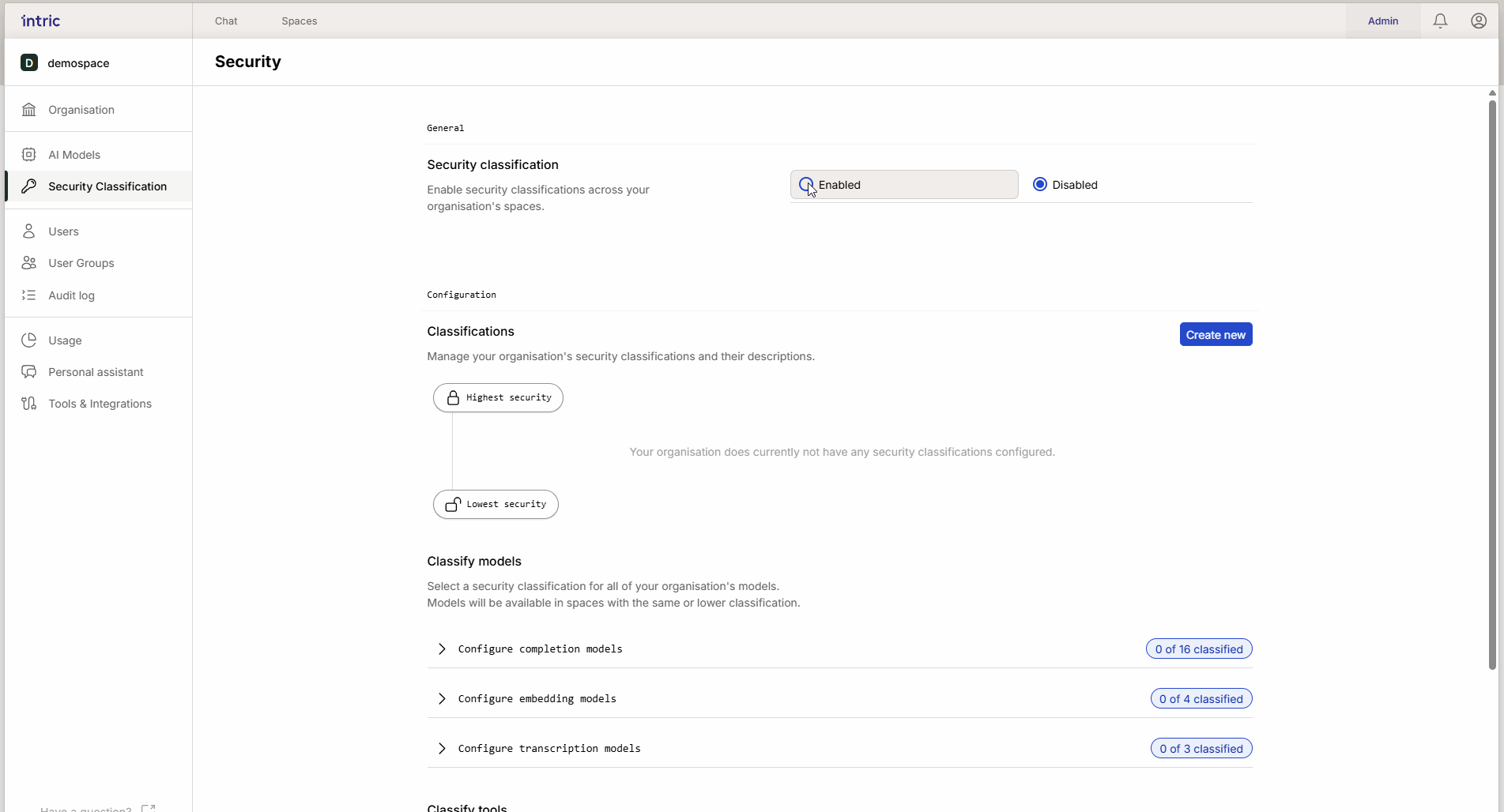The width and height of the screenshot is (1504, 812).
Task: Expand Configure embedding models
Action: click(x=442, y=699)
